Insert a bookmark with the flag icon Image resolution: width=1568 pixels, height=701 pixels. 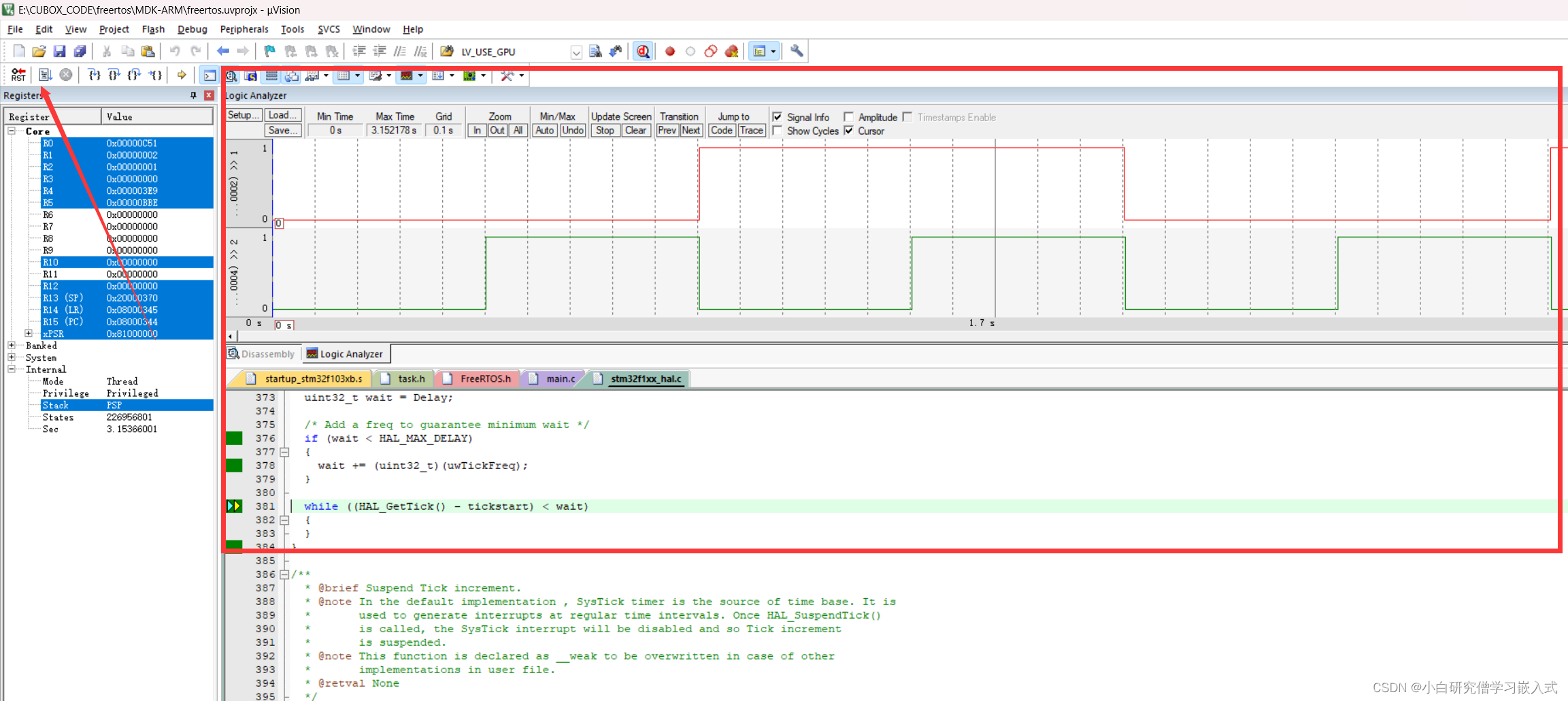pos(270,51)
